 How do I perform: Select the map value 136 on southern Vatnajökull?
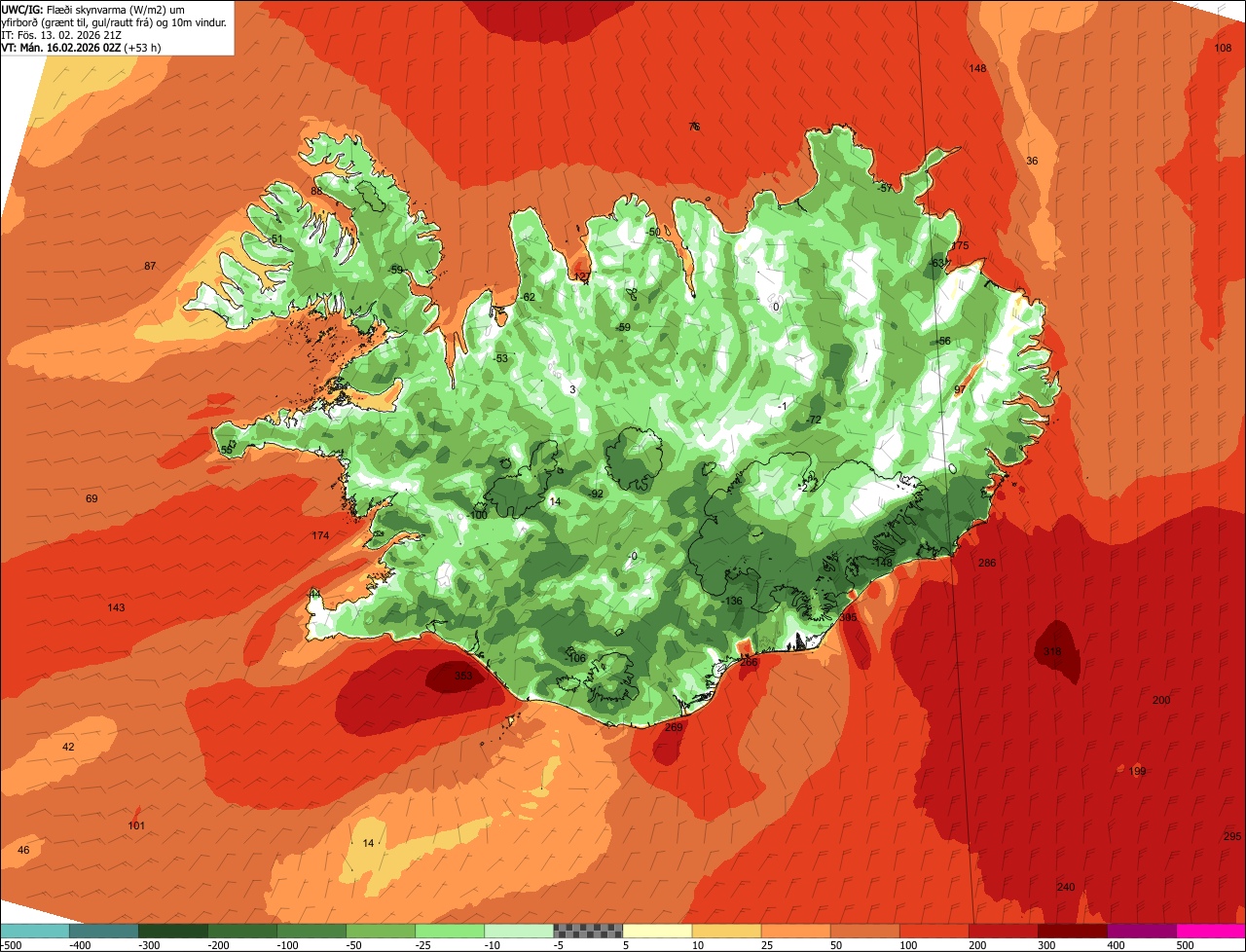click(x=734, y=601)
